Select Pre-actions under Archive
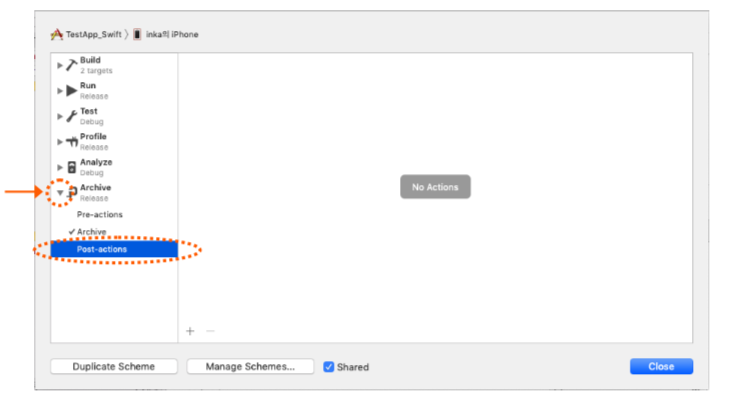 pos(100,215)
